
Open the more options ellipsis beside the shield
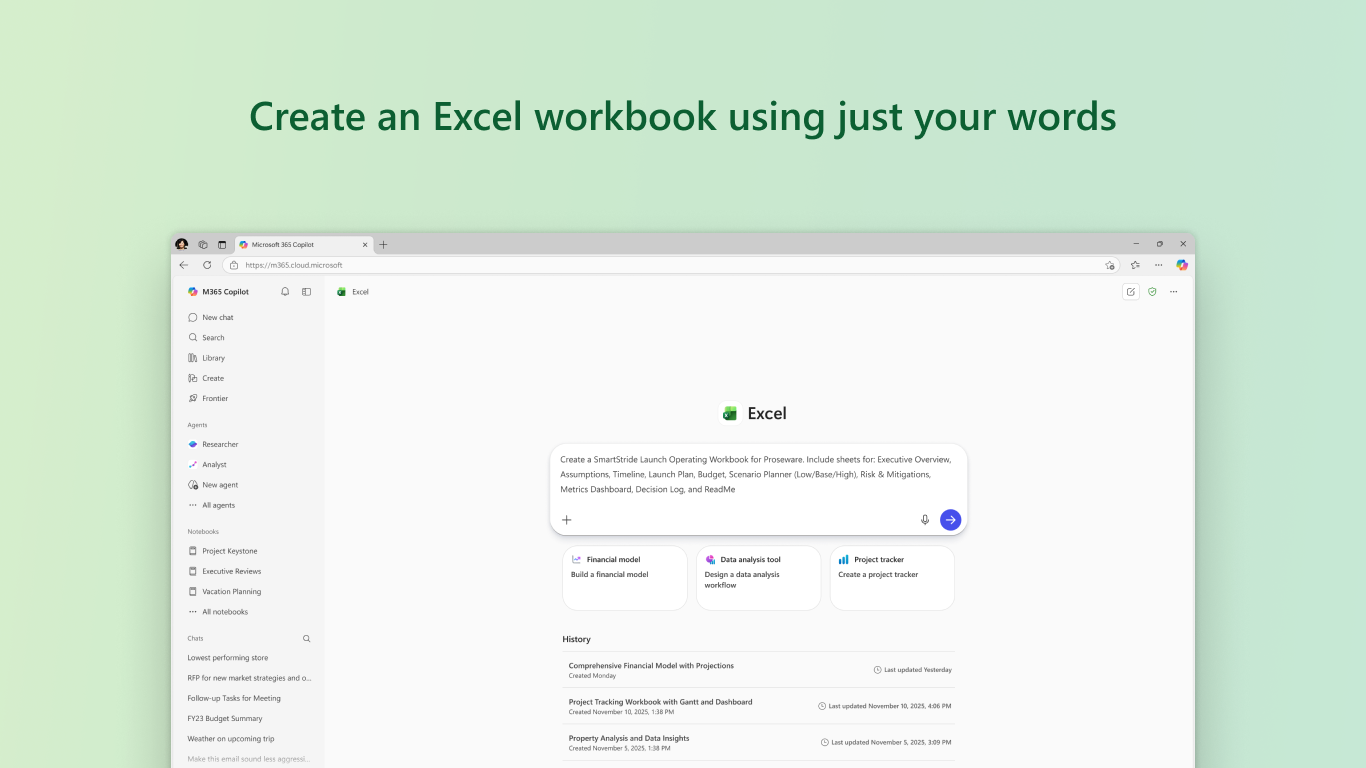[1174, 292]
